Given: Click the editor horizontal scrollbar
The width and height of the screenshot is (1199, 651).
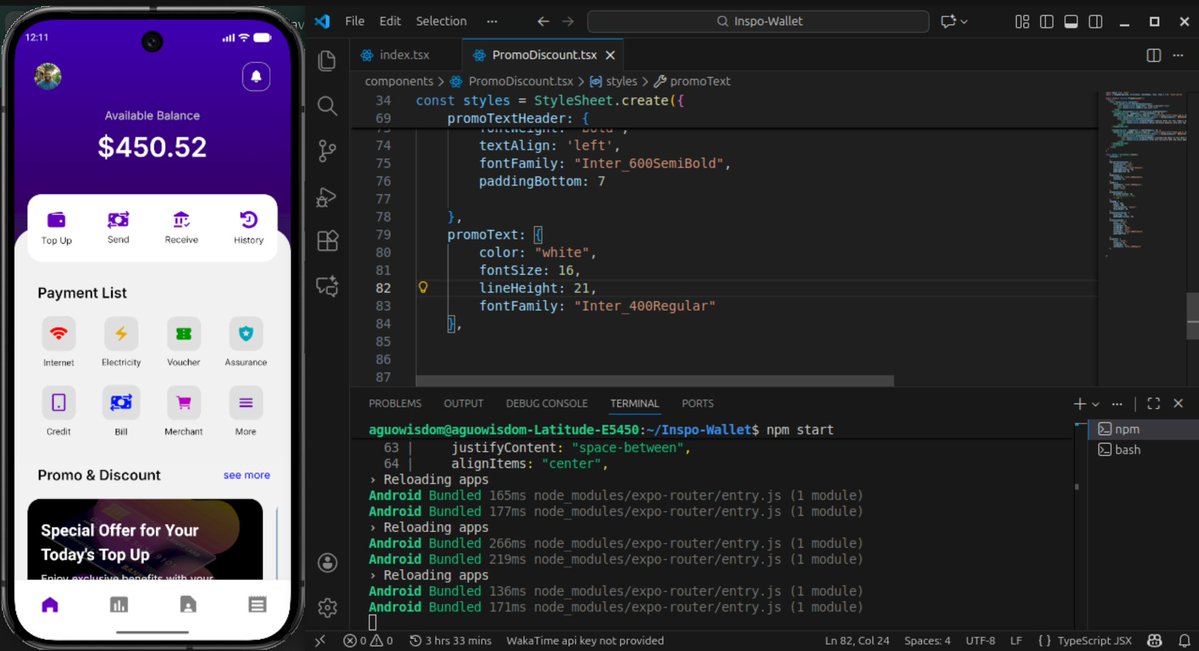Looking at the screenshot, I should coord(655,380).
